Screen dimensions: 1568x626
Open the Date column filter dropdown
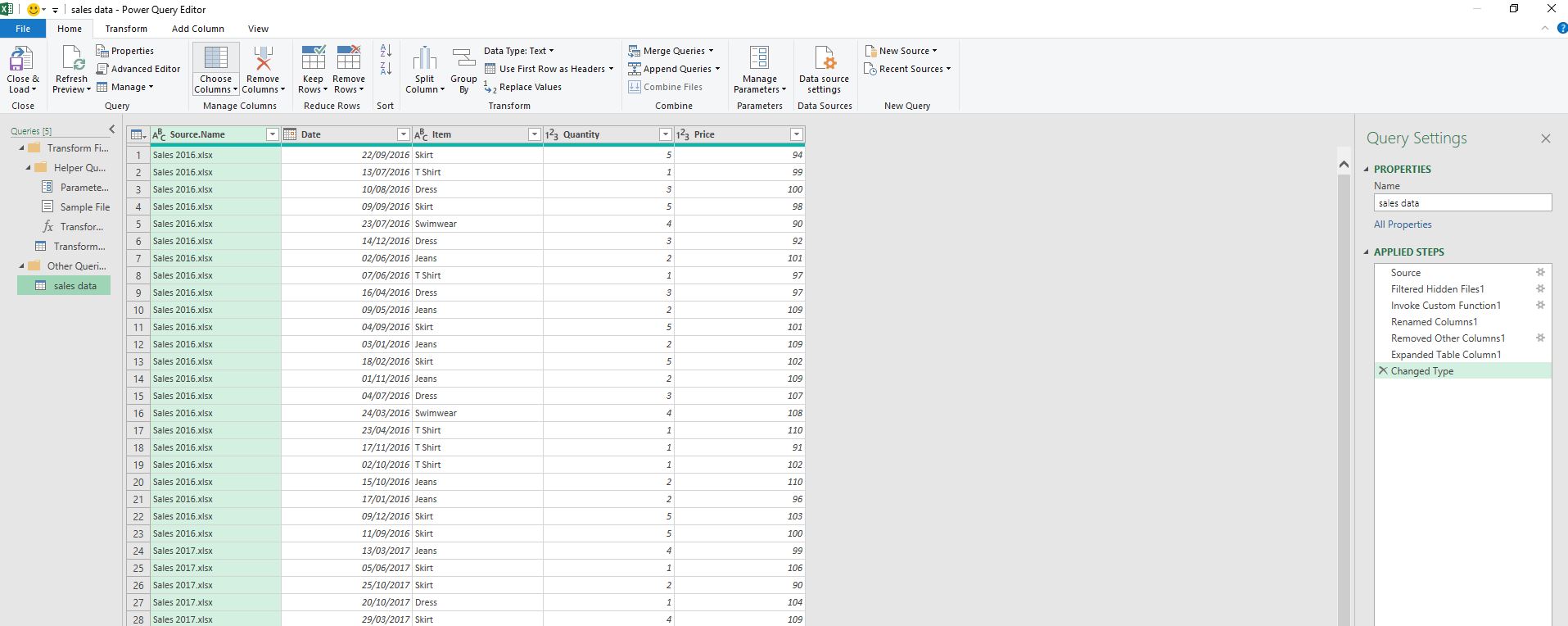coord(403,134)
